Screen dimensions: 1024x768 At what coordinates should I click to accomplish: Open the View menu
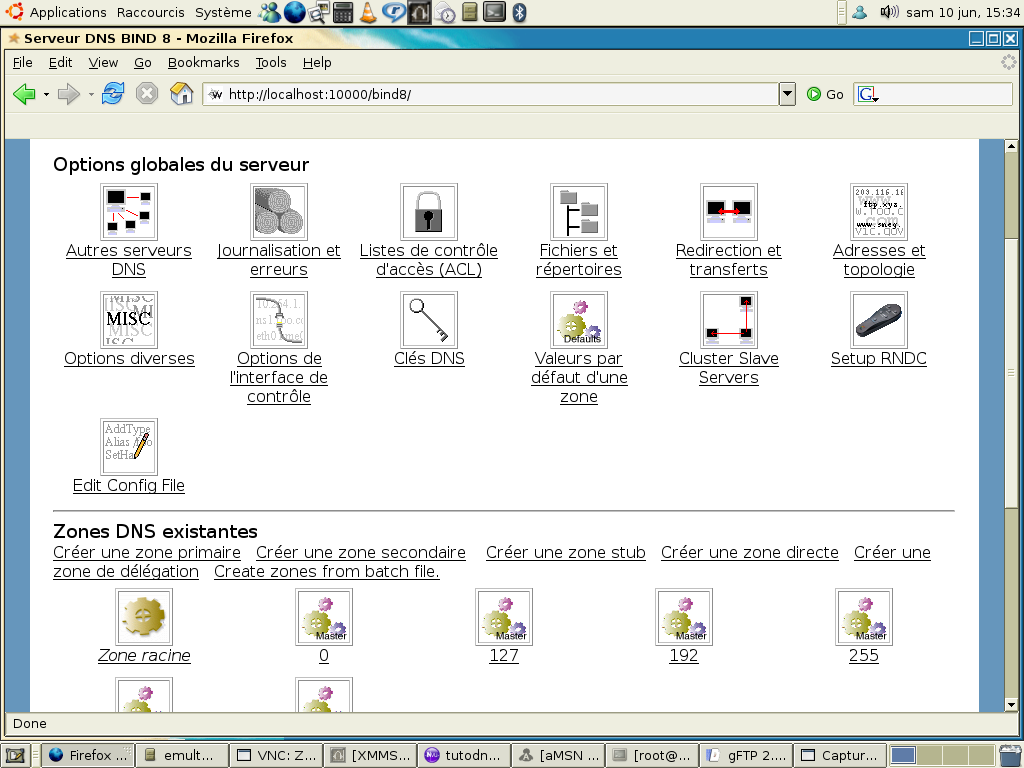[103, 63]
